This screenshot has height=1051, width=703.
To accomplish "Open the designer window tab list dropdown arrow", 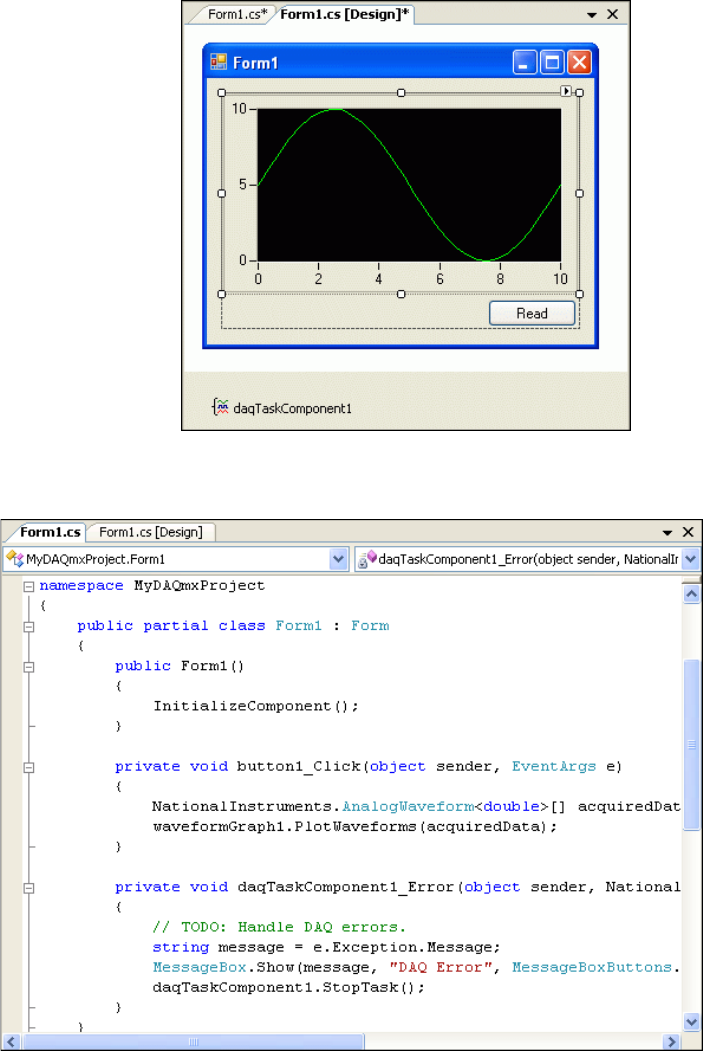I will 592,15.
